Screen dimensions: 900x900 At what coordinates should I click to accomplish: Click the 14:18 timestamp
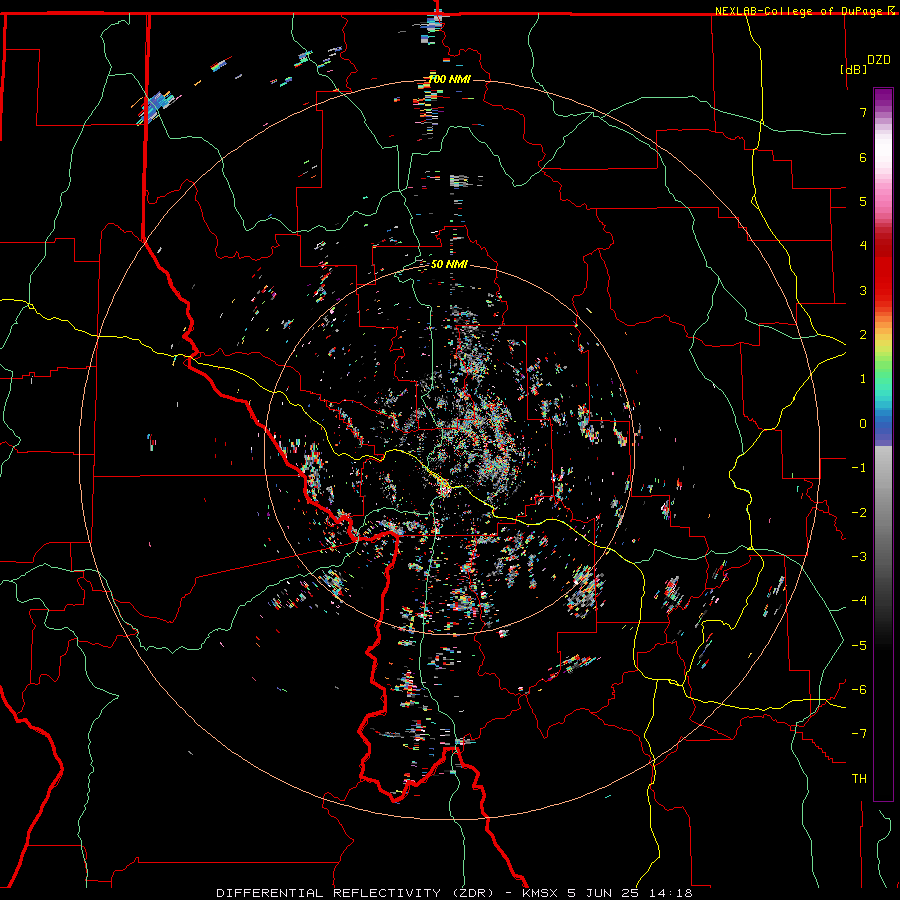coord(670,893)
